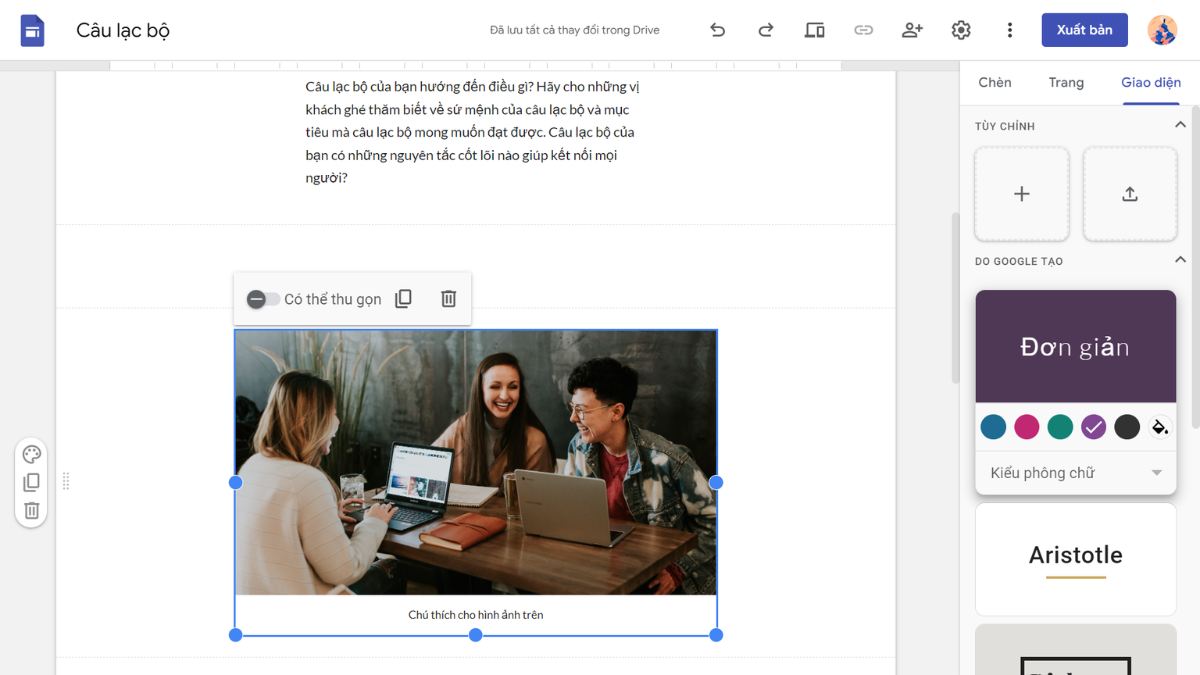Open the 'Kiểu phông chữ' dropdown
1200x675 pixels.
1076,473
